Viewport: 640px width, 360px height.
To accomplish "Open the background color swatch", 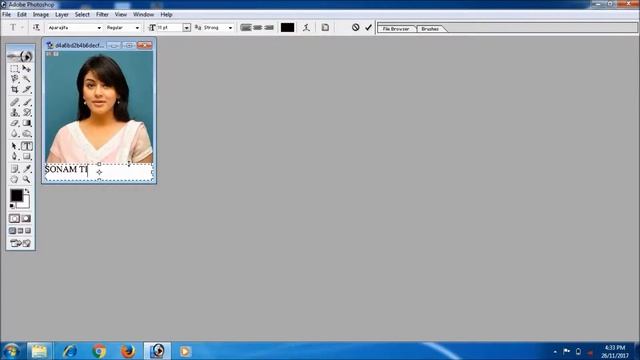I will pos(25,204).
